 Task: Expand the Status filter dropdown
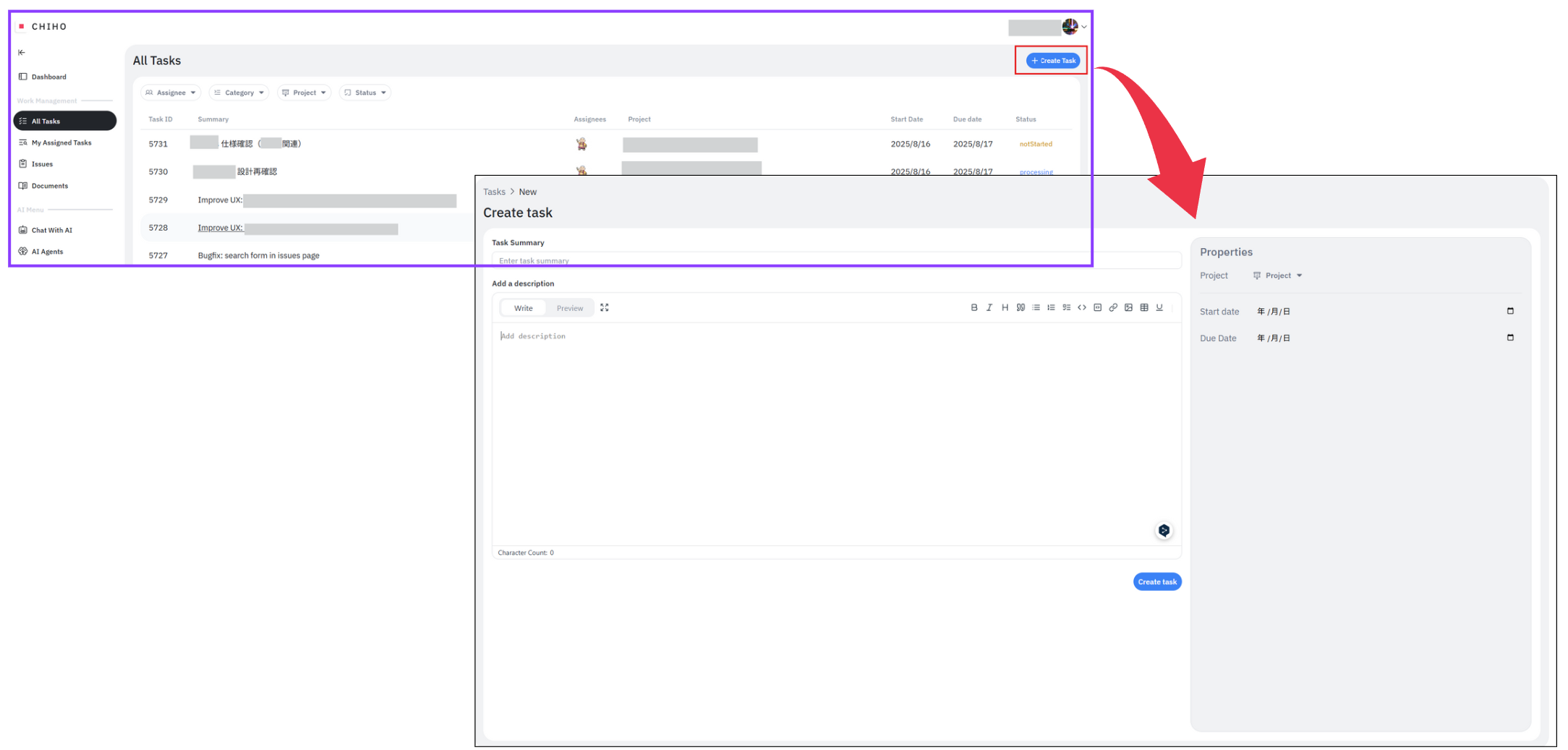[x=365, y=93]
